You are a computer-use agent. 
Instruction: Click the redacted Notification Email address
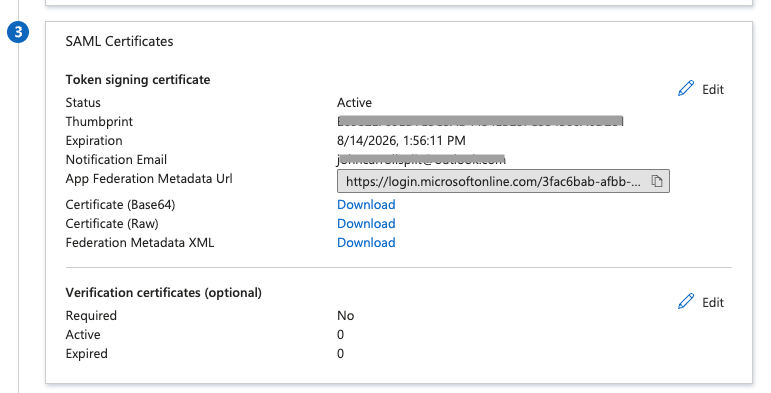click(x=421, y=159)
